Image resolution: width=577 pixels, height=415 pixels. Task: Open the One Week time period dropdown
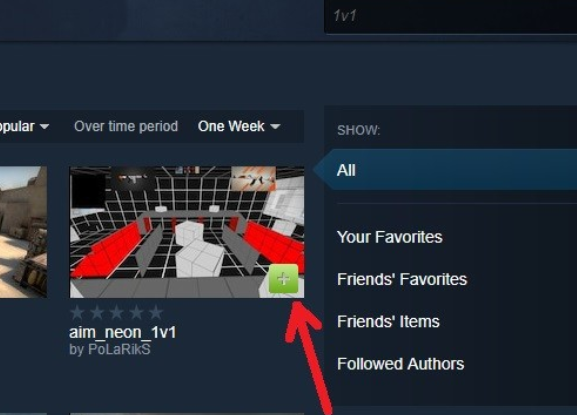click(239, 127)
